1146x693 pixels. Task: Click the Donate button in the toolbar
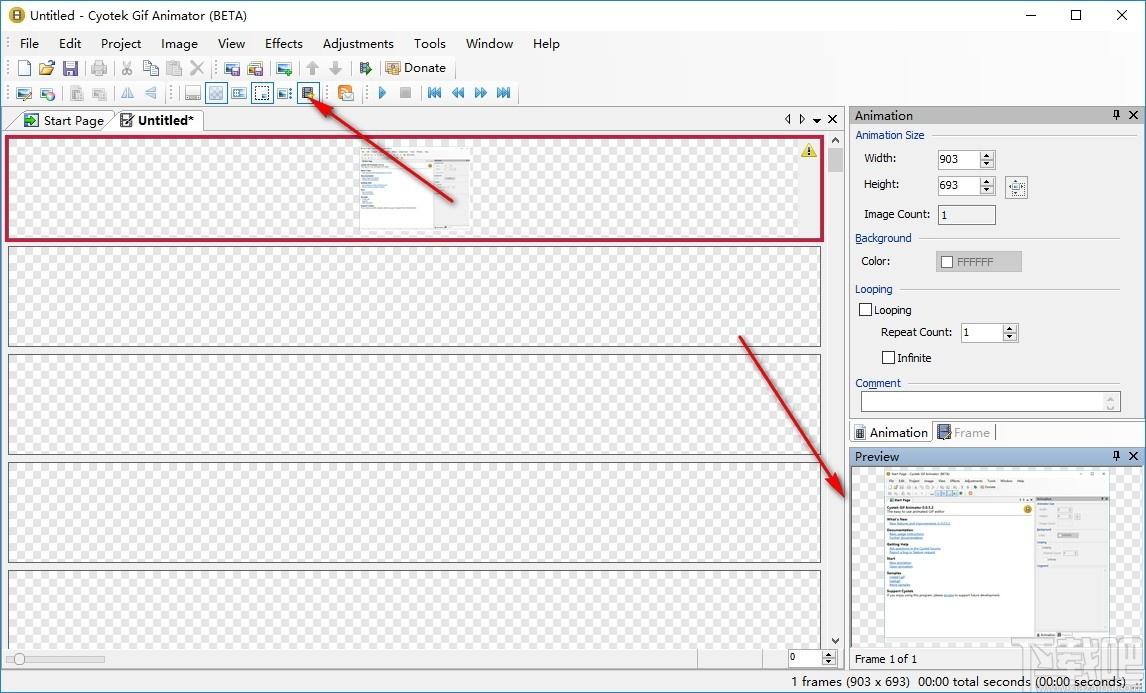pos(416,68)
